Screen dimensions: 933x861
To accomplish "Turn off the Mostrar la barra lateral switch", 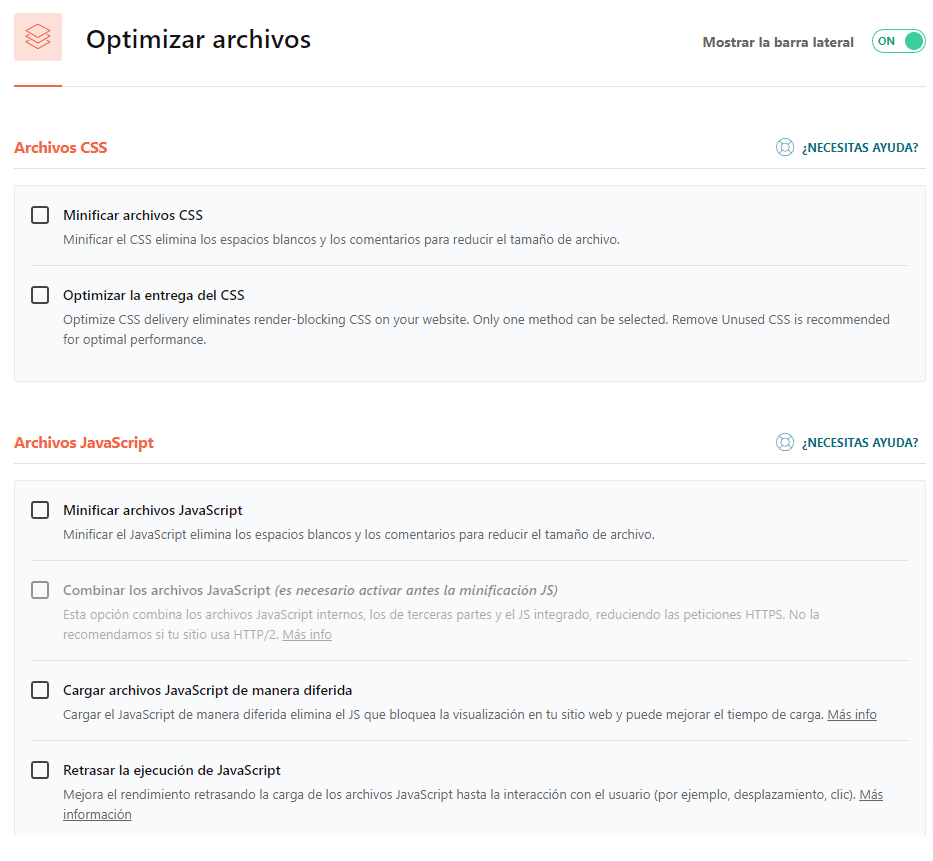I will pyautogui.click(x=898, y=41).
